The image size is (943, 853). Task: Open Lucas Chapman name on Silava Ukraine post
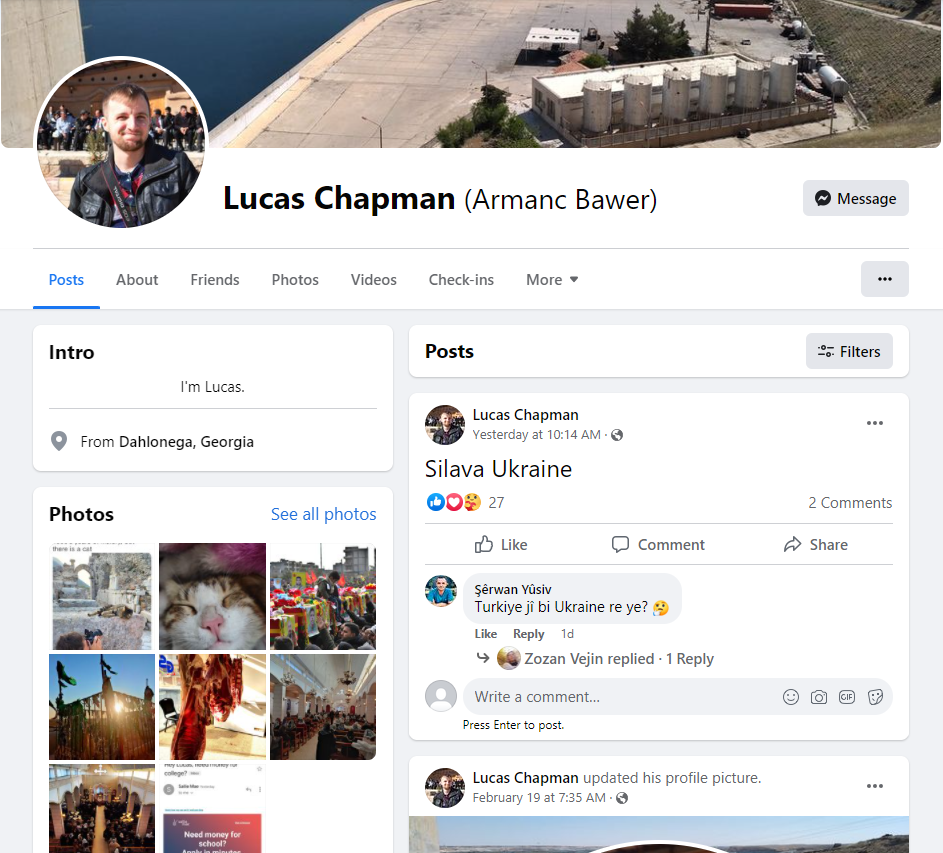[525, 415]
